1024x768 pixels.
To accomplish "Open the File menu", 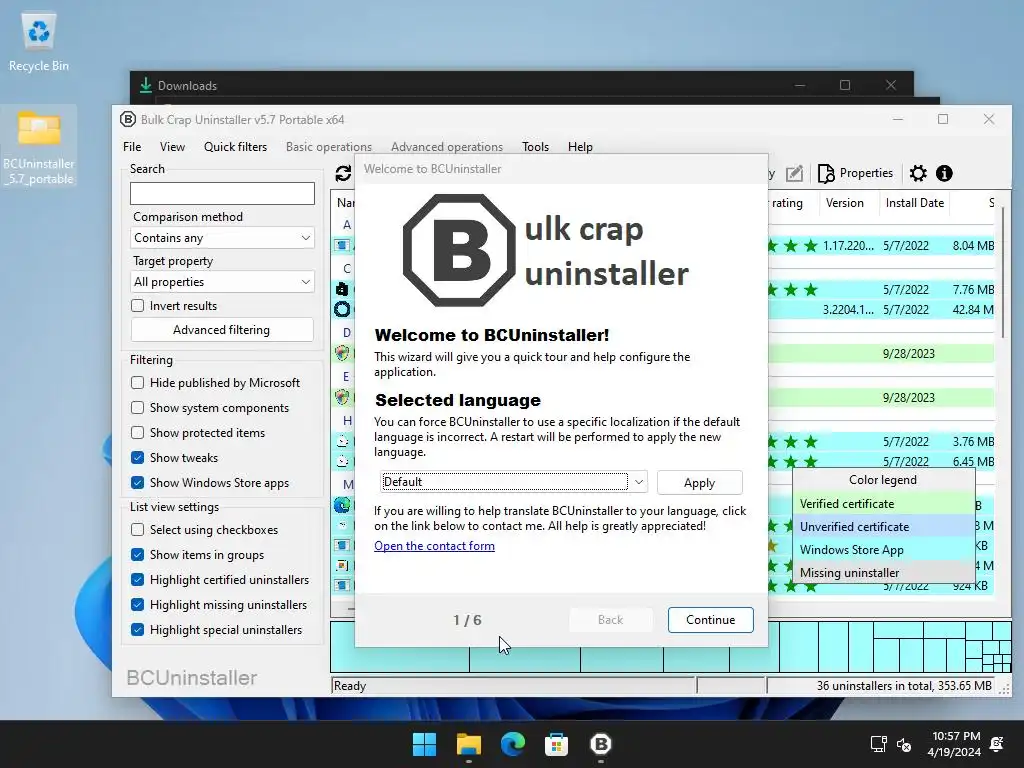I will [132, 147].
